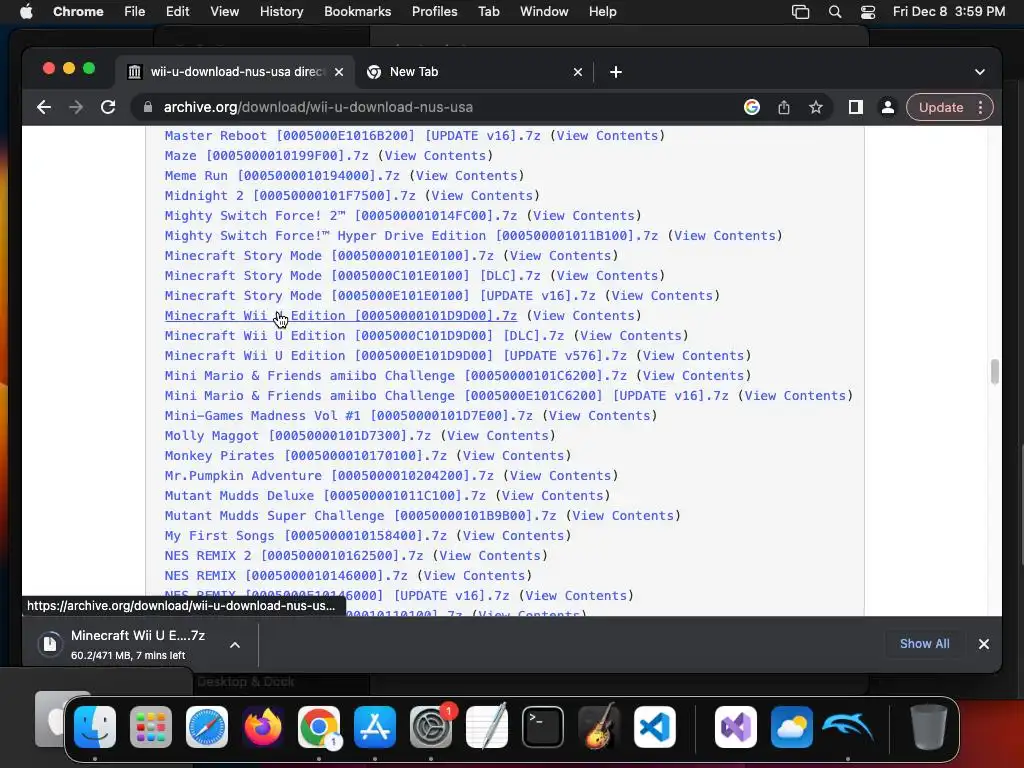View Contents of NES REMIX [0005000010146000]
This screenshot has width=1024, height=768.
[474, 575]
